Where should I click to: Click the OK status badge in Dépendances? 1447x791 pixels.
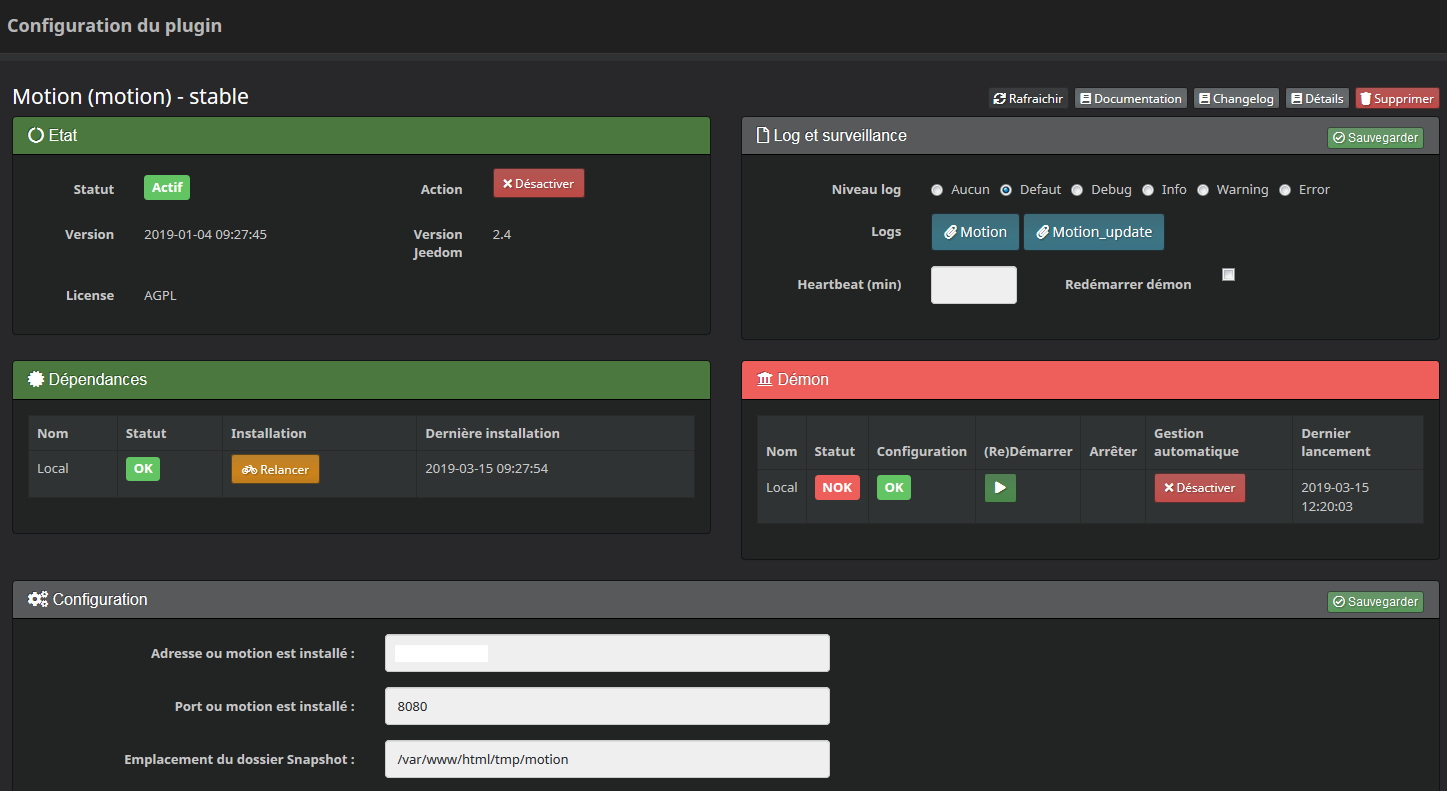(143, 468)
